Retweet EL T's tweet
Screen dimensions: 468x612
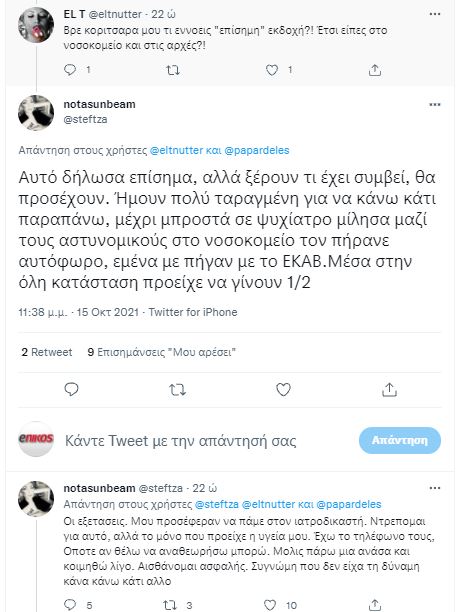173,70
